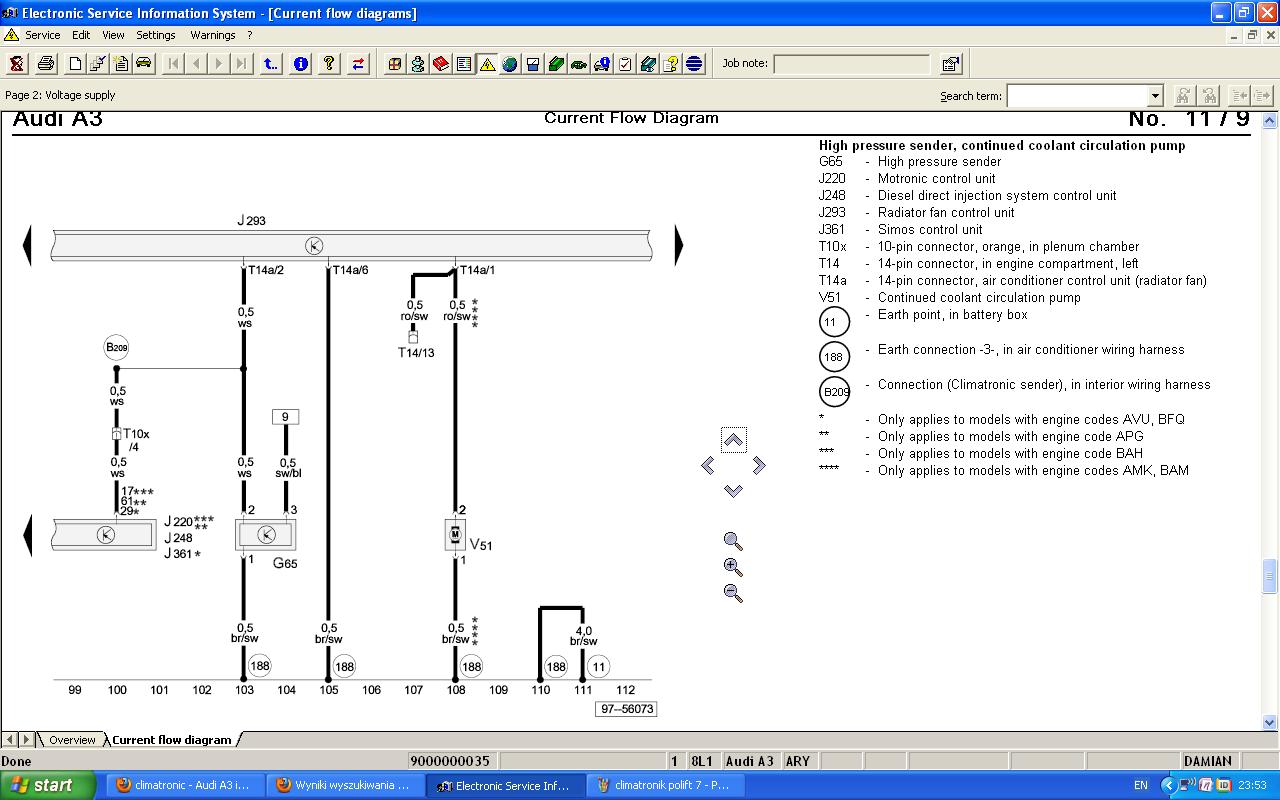The width and height of the screenshot is (1280, 800).
Task: Pan diagram right with the right chevron
Action: point(759,465)
